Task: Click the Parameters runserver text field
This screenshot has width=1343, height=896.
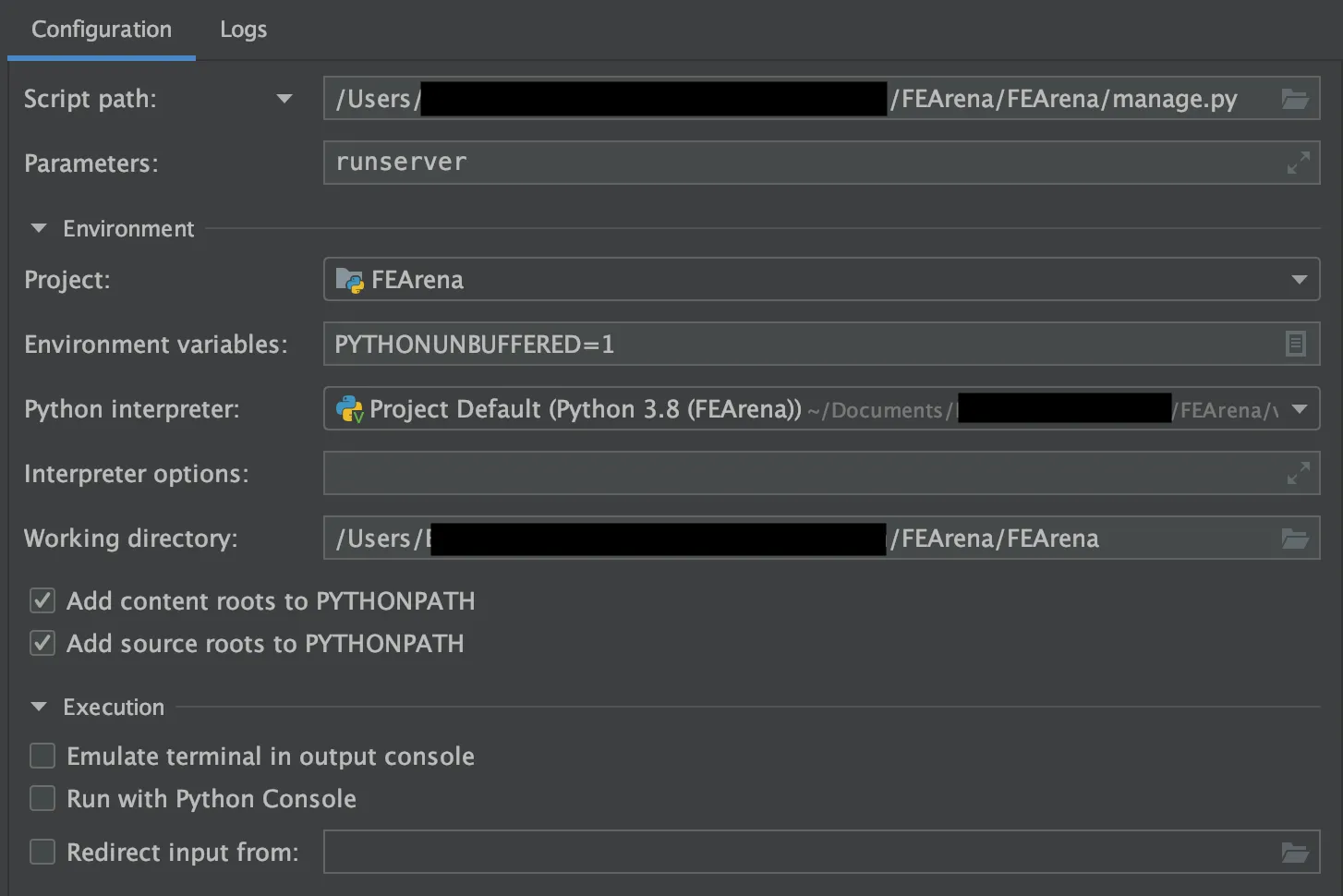Action: (x=794, y=163)
